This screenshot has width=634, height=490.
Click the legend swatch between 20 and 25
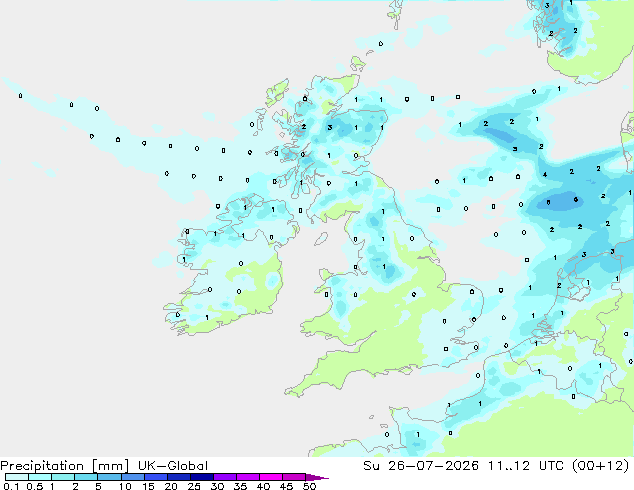coord(178,477)
